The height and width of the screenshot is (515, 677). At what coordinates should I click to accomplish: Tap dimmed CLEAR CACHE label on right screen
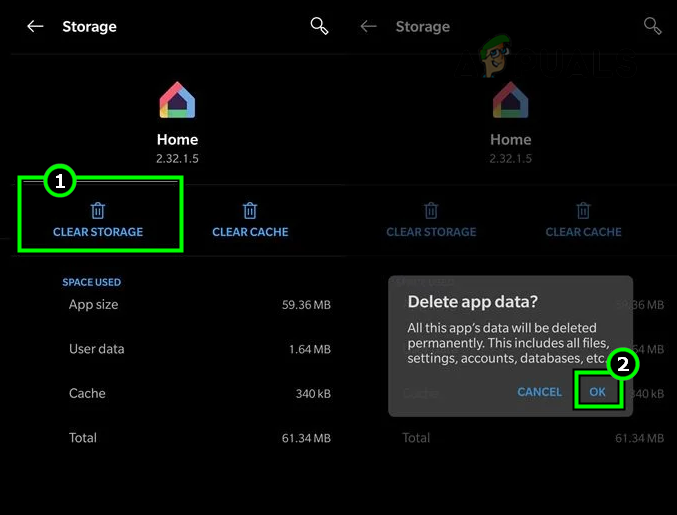click(583, 232)
